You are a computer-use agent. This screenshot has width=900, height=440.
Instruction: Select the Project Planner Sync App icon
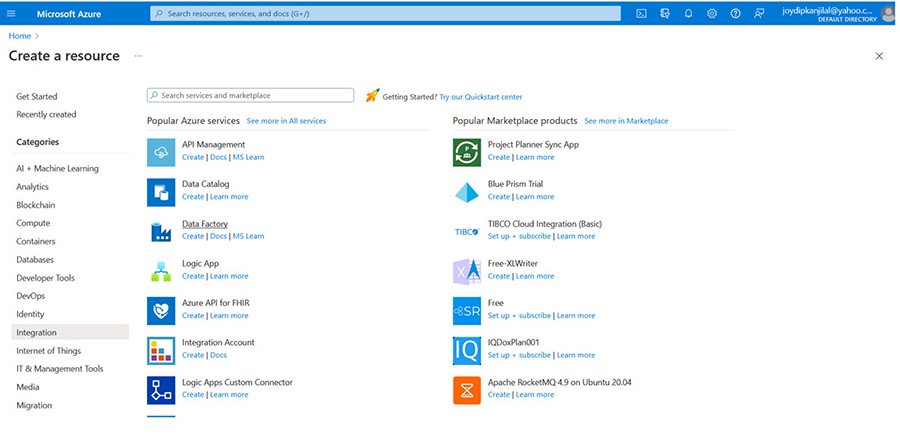(x=467, y=151)
